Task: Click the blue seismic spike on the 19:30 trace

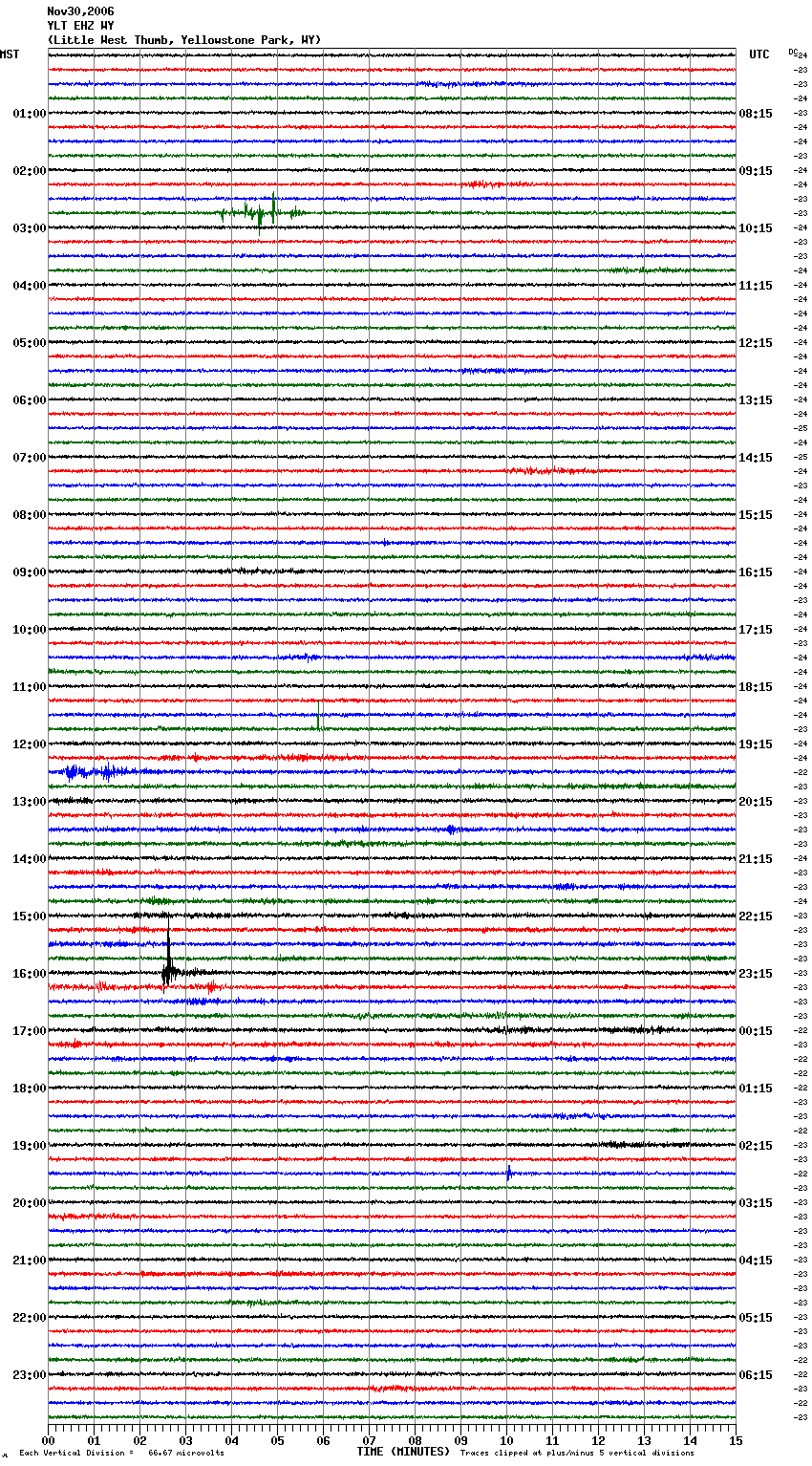Action: click(509, 1173)
